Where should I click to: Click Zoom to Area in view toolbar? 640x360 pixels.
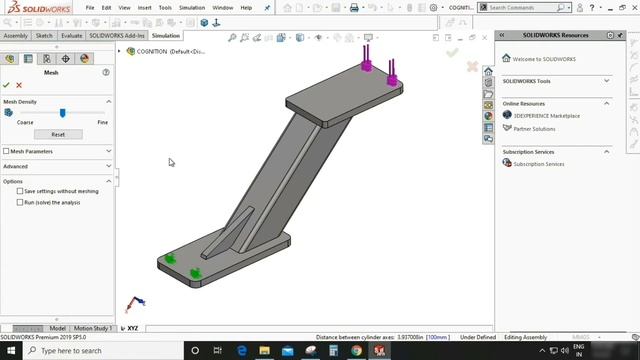click(244, 38)
